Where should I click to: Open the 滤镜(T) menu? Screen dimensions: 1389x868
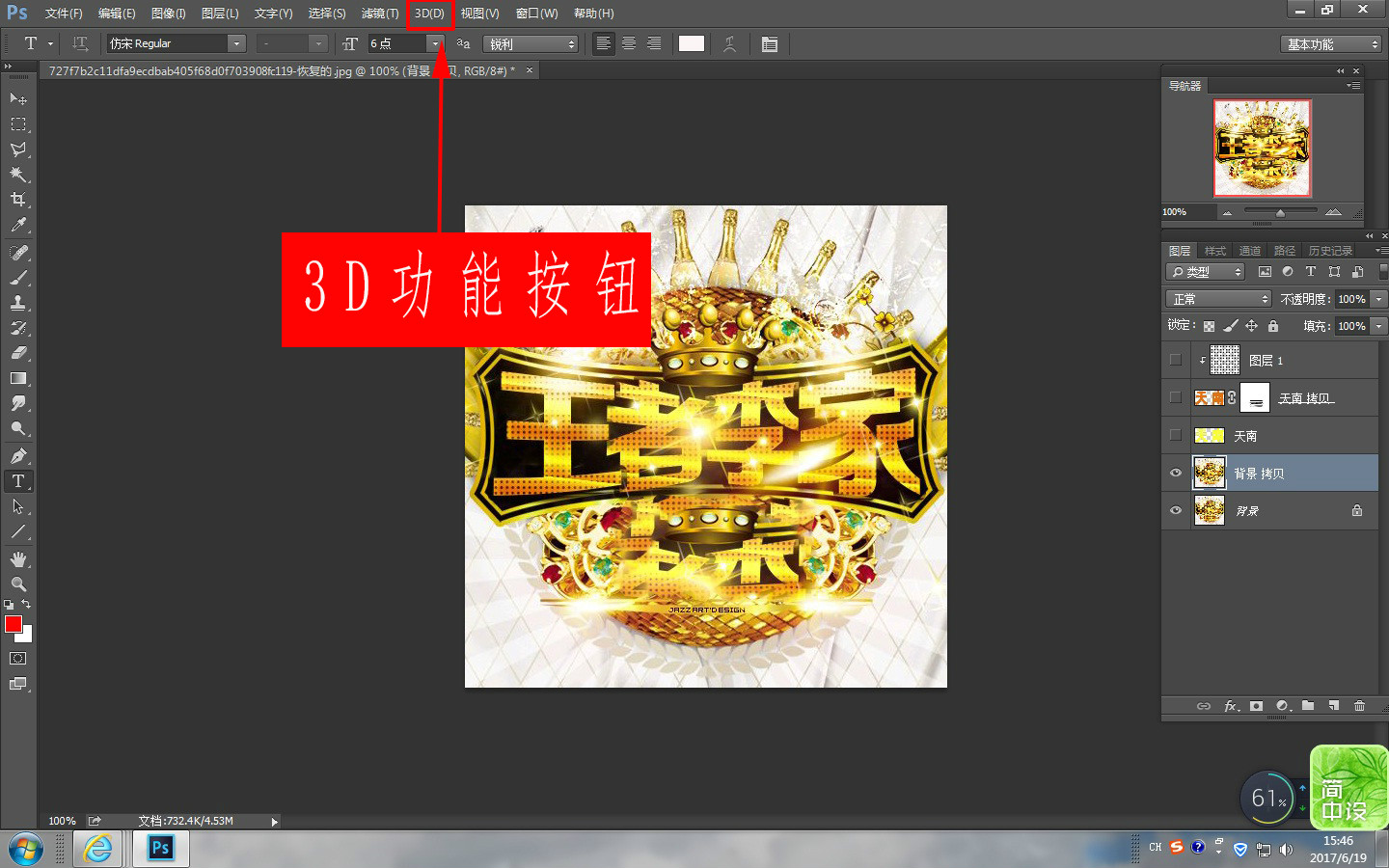379,14
